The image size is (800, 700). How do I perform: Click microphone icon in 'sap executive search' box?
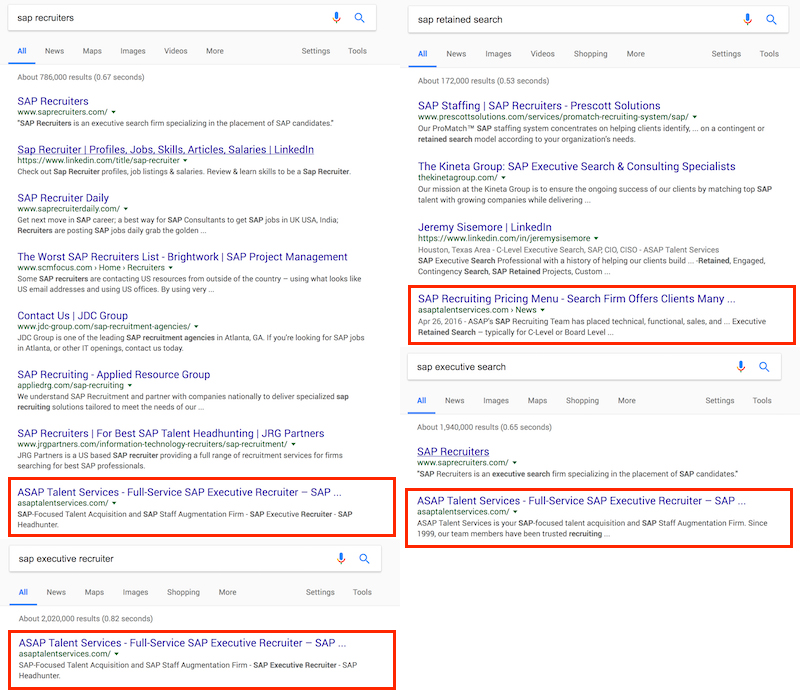pyautogui.click(x=741, y=366)
